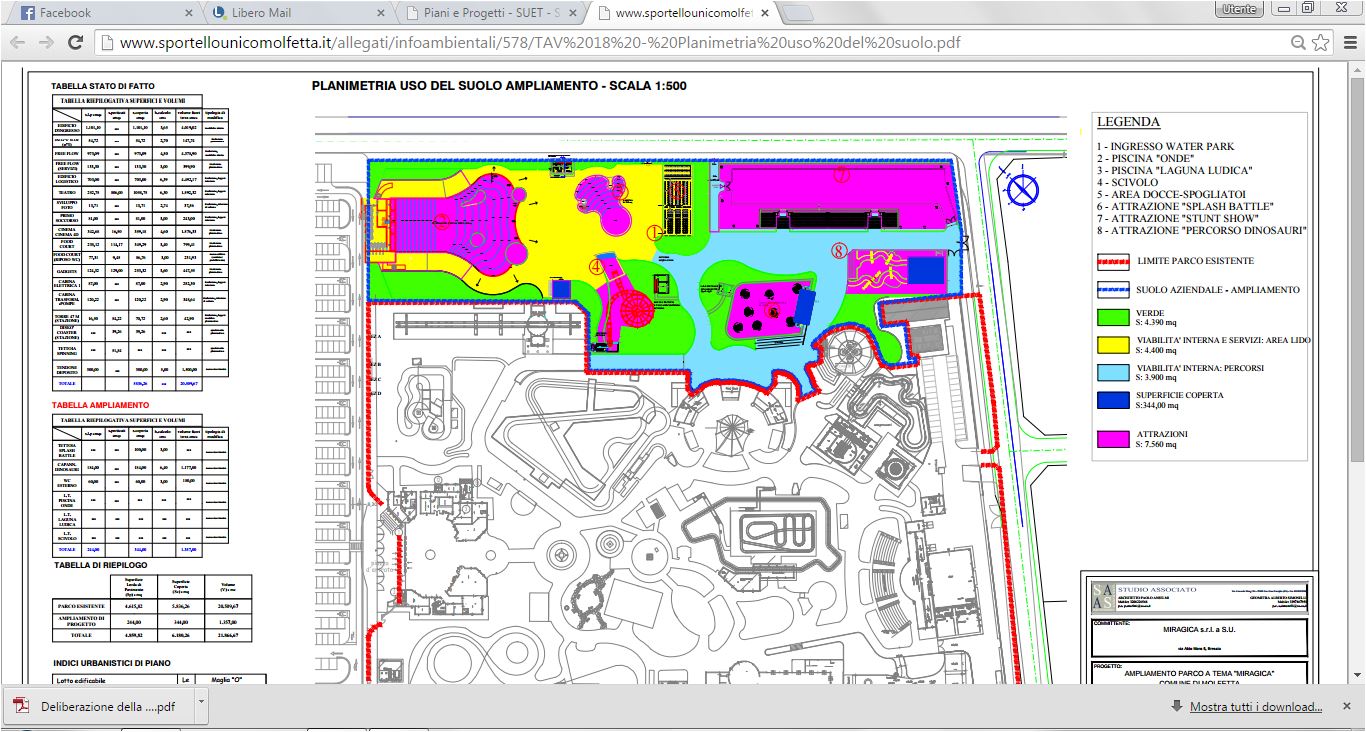Click the yellow VIABILITA' INTERNA E SERVIZI swatch
The height and width of the screenshot is (732, 1366).
click(x=1111, y=346)
